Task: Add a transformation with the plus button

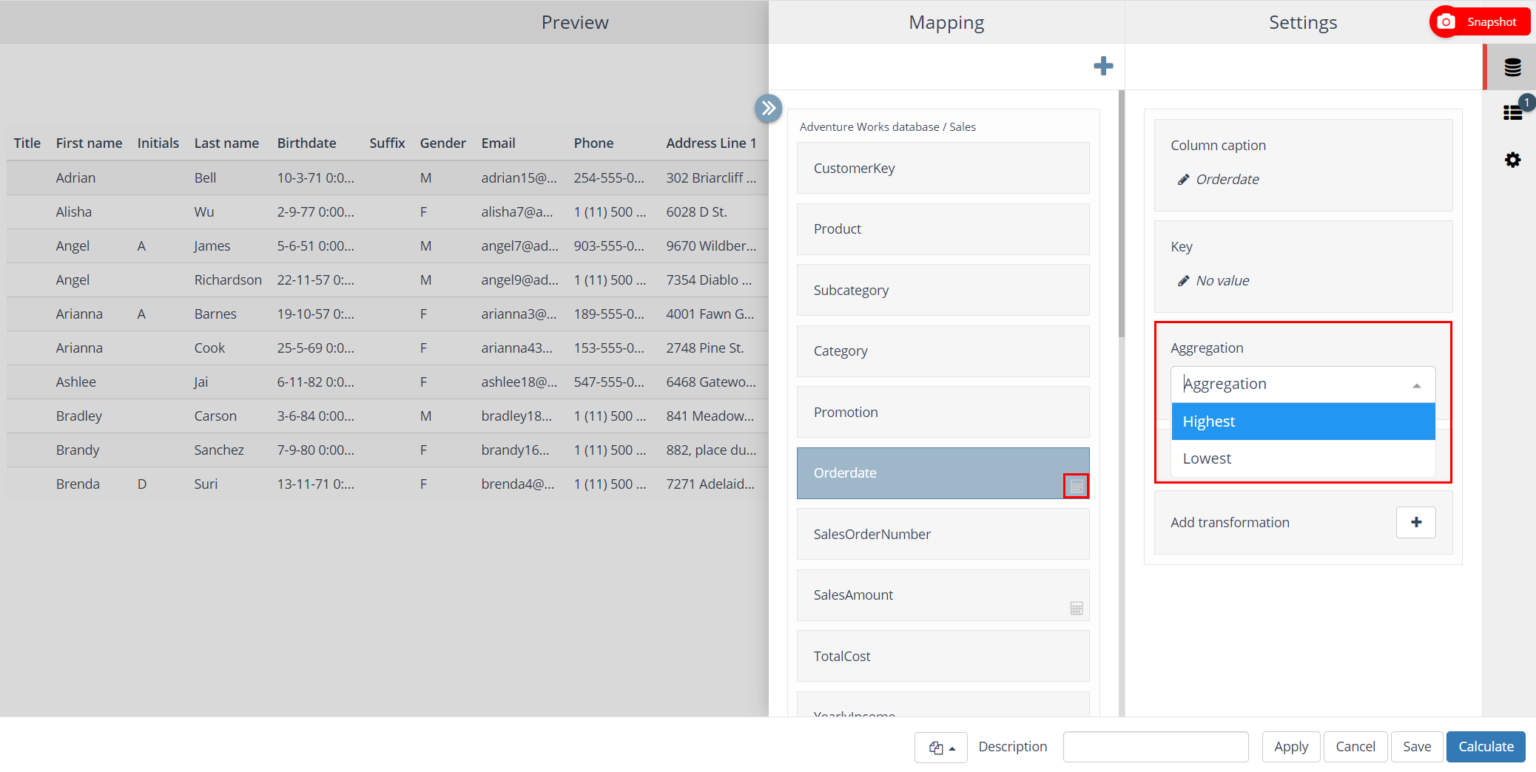Action: [x=1415, y=522]
